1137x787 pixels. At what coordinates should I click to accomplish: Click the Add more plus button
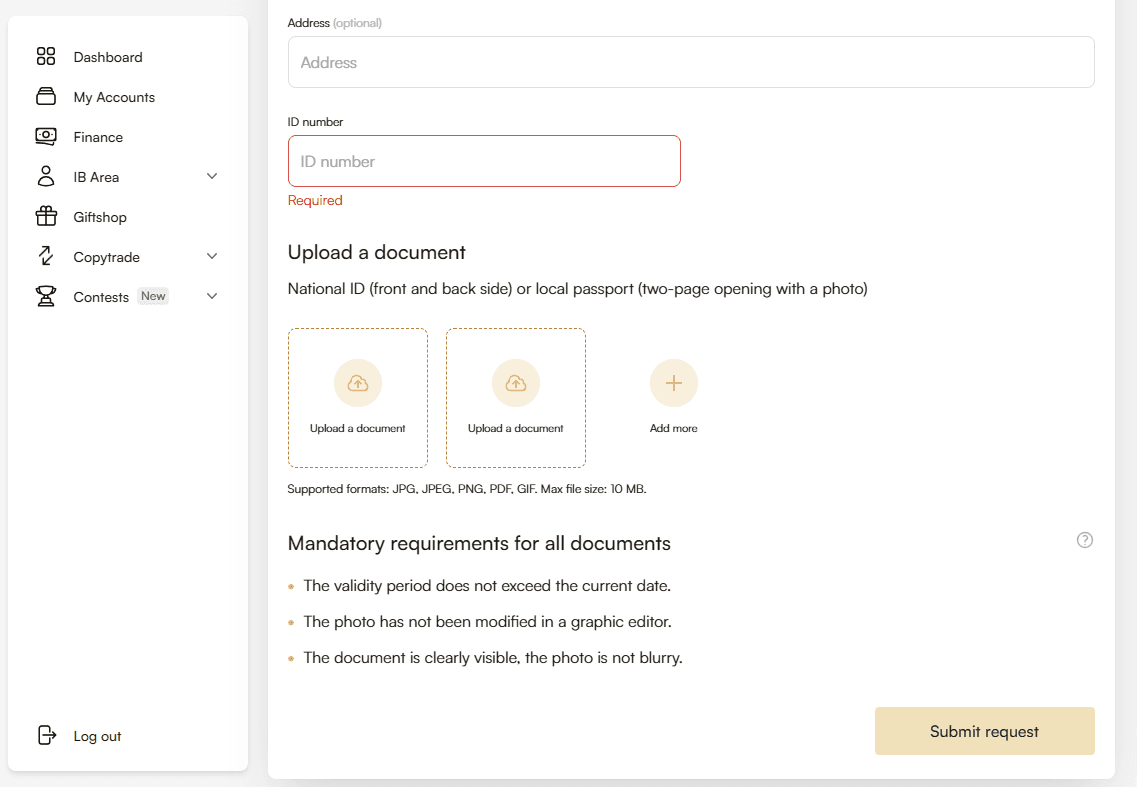pos(674,384)
